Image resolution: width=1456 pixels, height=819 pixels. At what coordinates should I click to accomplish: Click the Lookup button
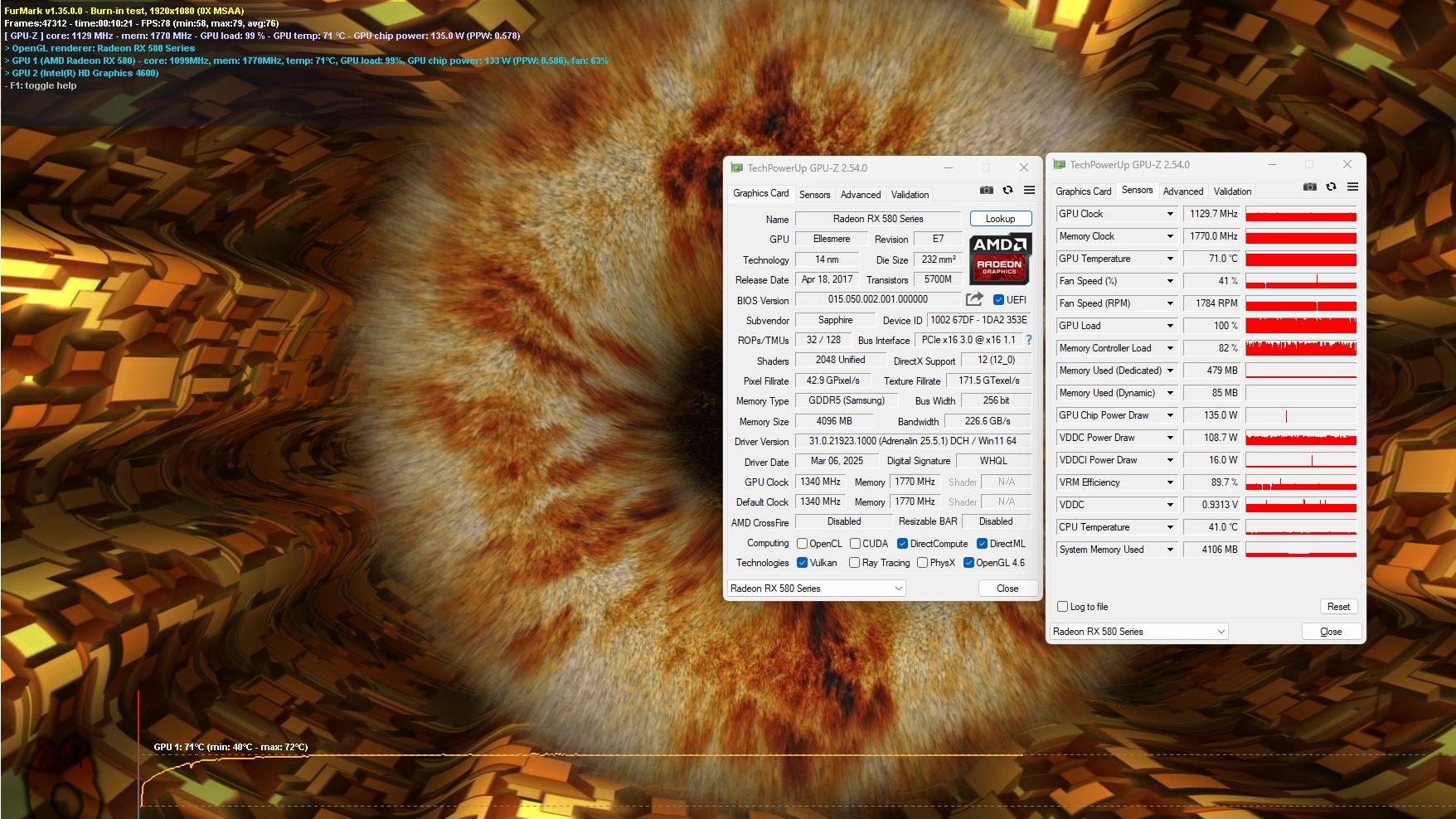click(x=1000, y=219)
